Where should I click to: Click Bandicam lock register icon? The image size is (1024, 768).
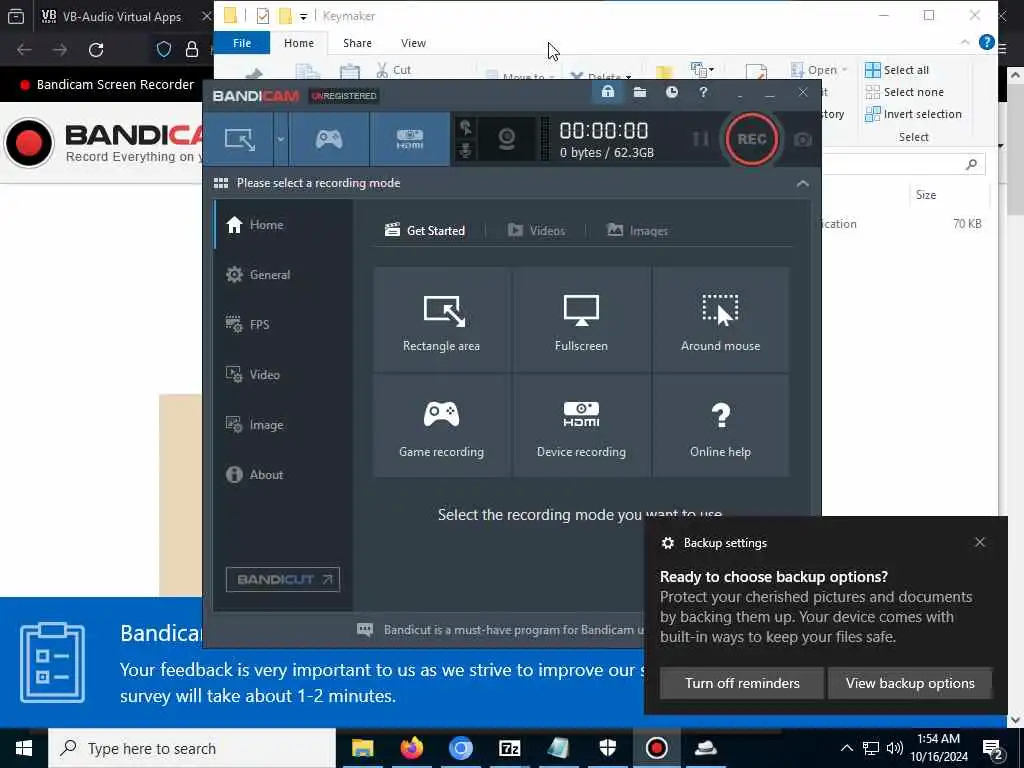607,92
